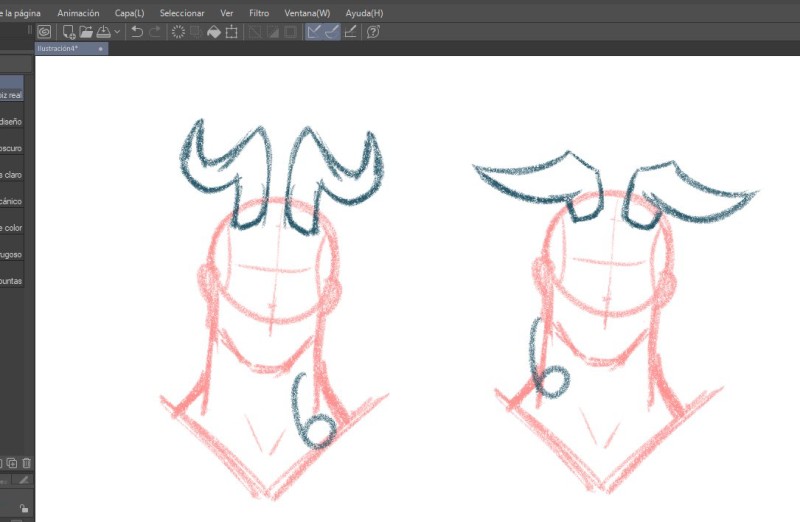Click the Open file folder icon
Image resolution: width=800 pixels, height=522 pixels.
pos(86,32)
